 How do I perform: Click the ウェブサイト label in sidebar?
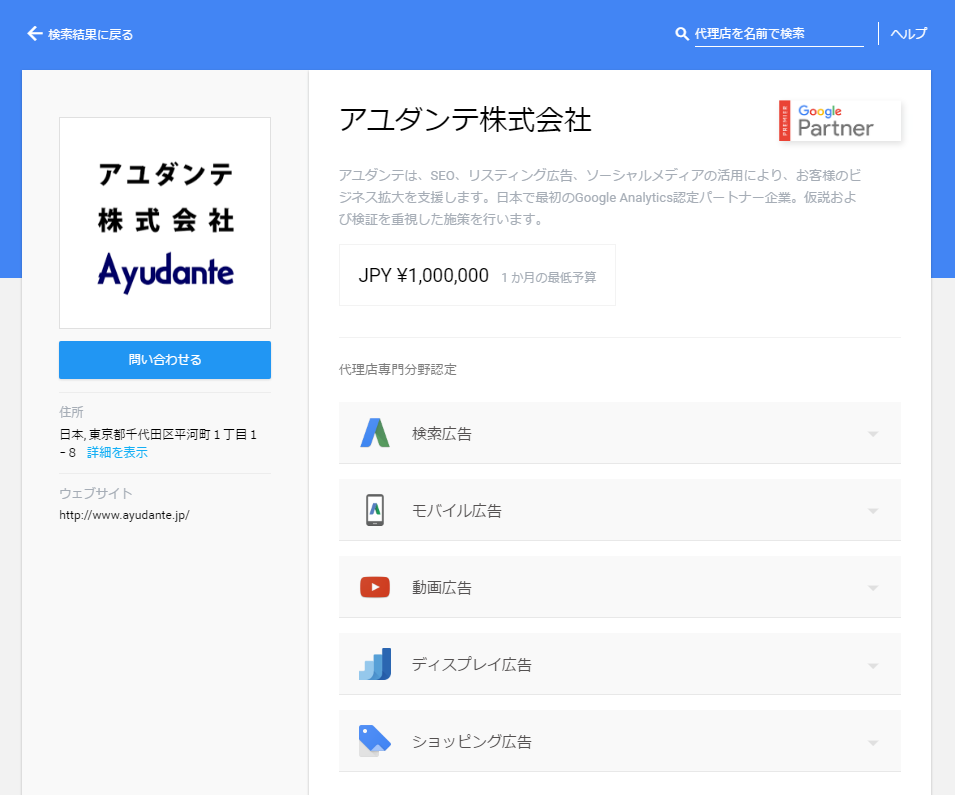pos(96,493)
